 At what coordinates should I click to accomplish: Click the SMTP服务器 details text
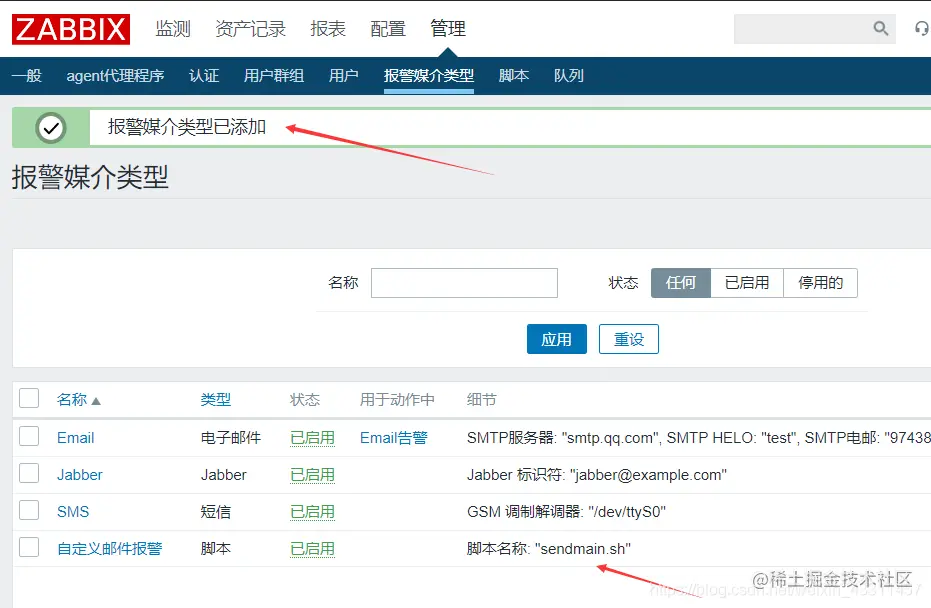[699, 438]
